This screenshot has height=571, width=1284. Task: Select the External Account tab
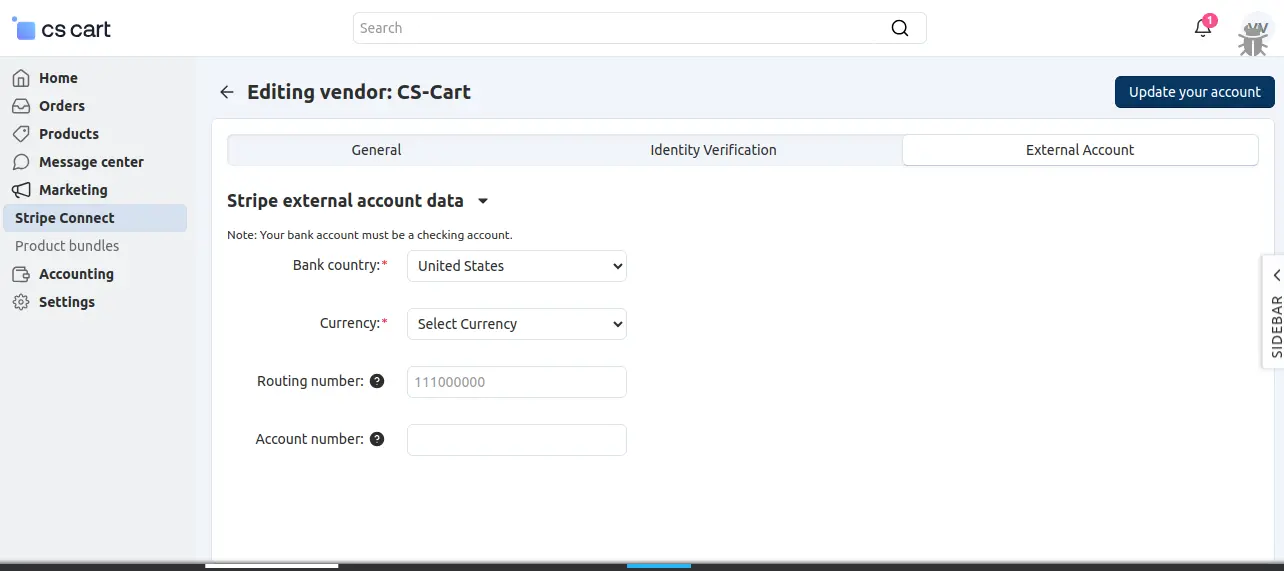1080,150
